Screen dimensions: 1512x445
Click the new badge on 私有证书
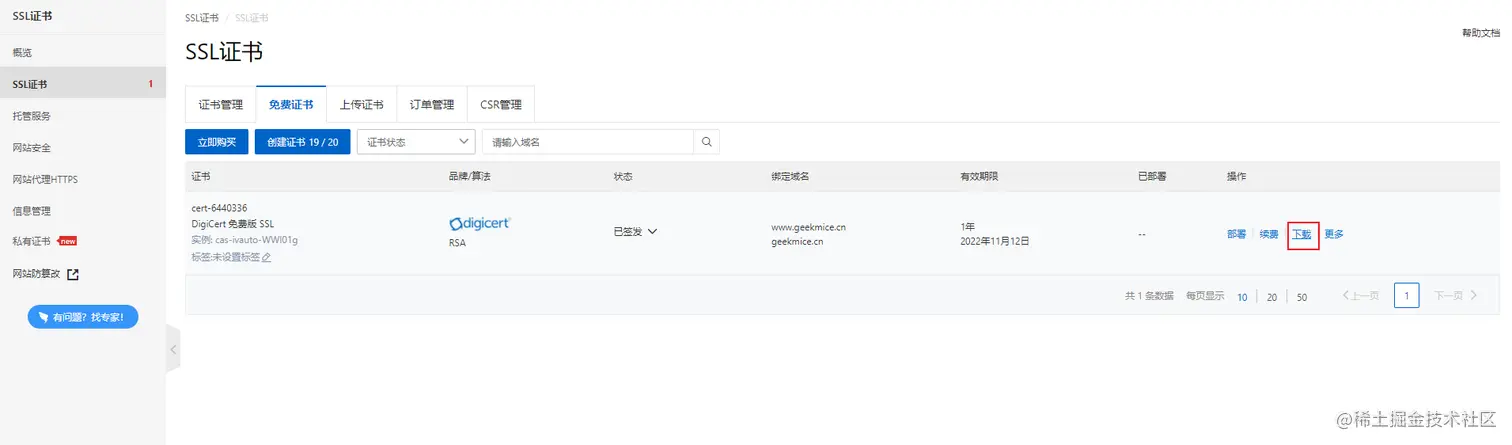coord(67,241)
